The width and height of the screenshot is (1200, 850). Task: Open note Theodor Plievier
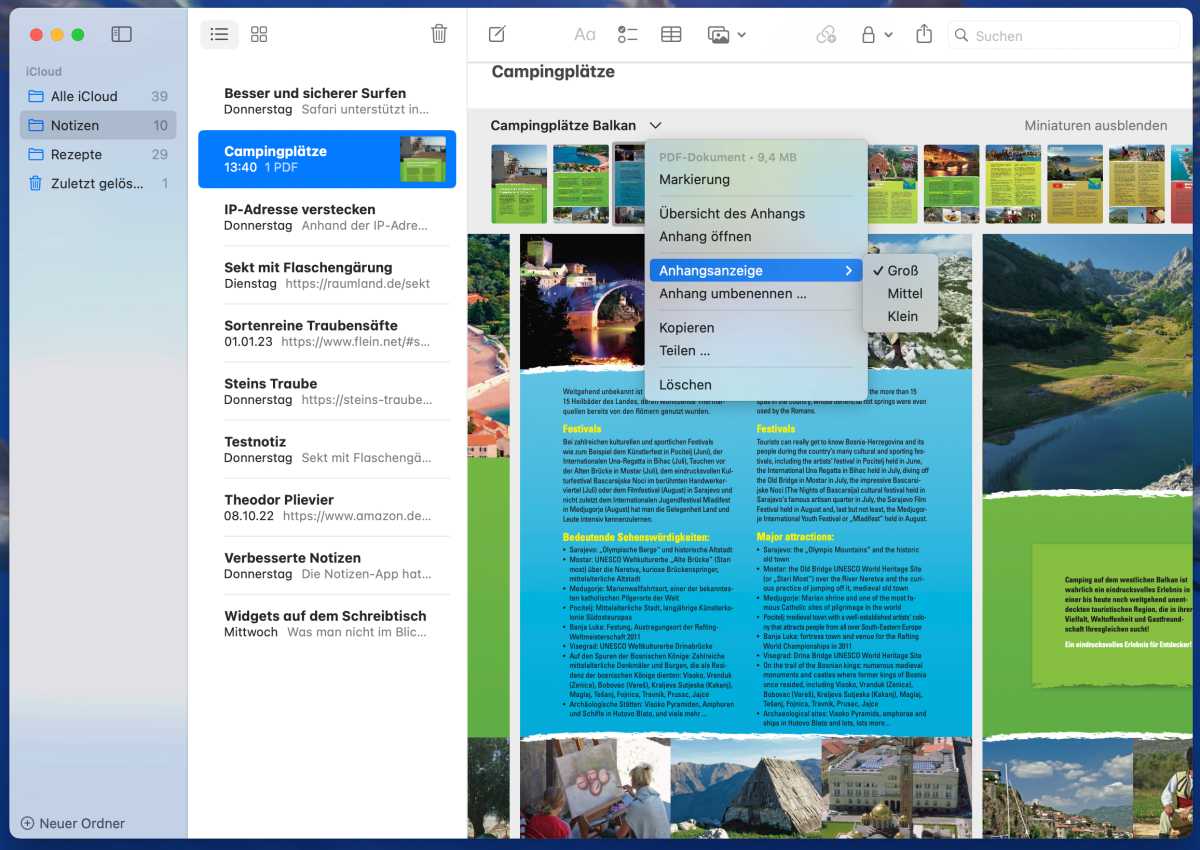[327, 507]
